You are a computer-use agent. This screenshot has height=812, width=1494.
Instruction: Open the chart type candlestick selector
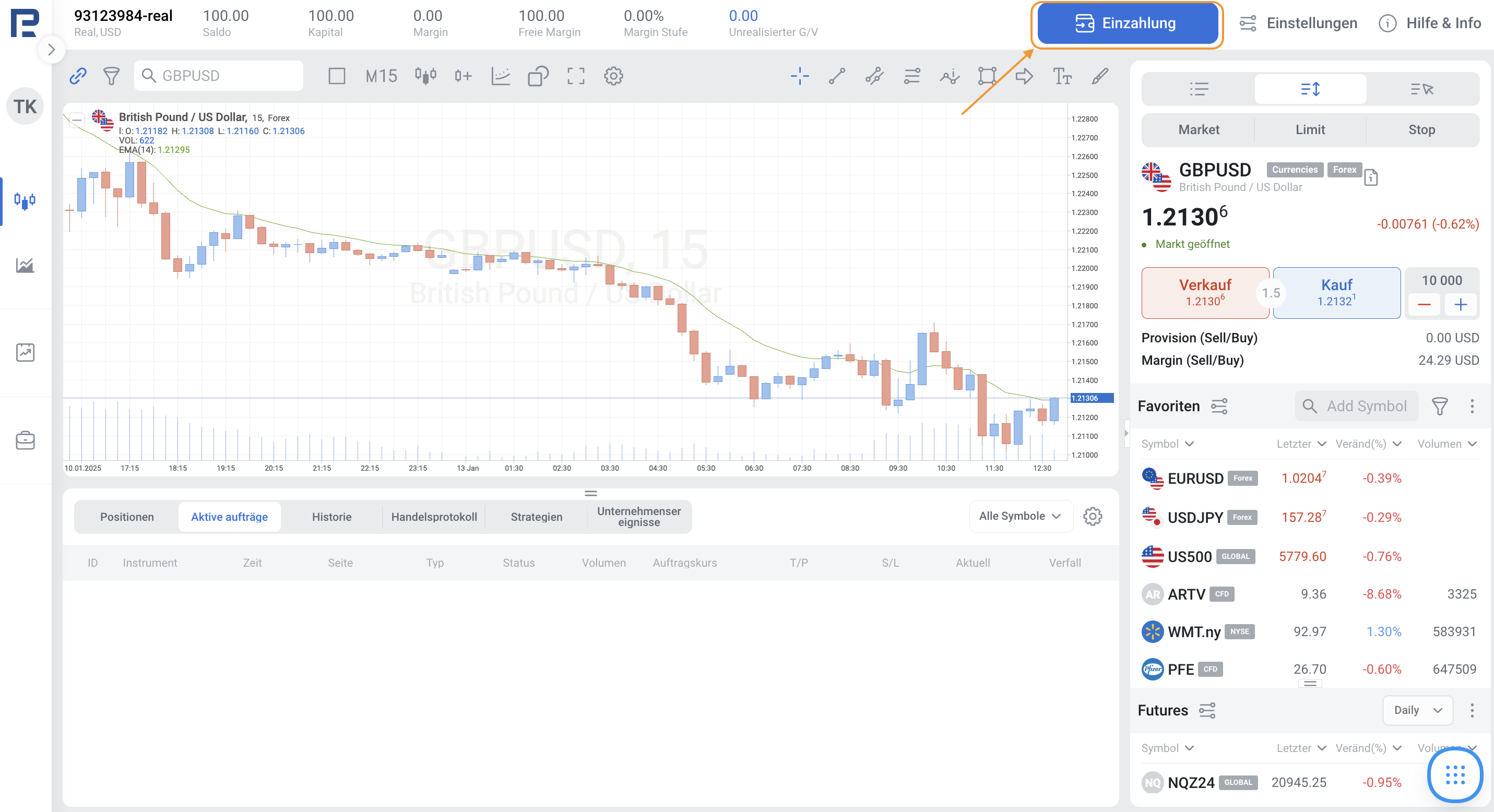tap(425, 76)
